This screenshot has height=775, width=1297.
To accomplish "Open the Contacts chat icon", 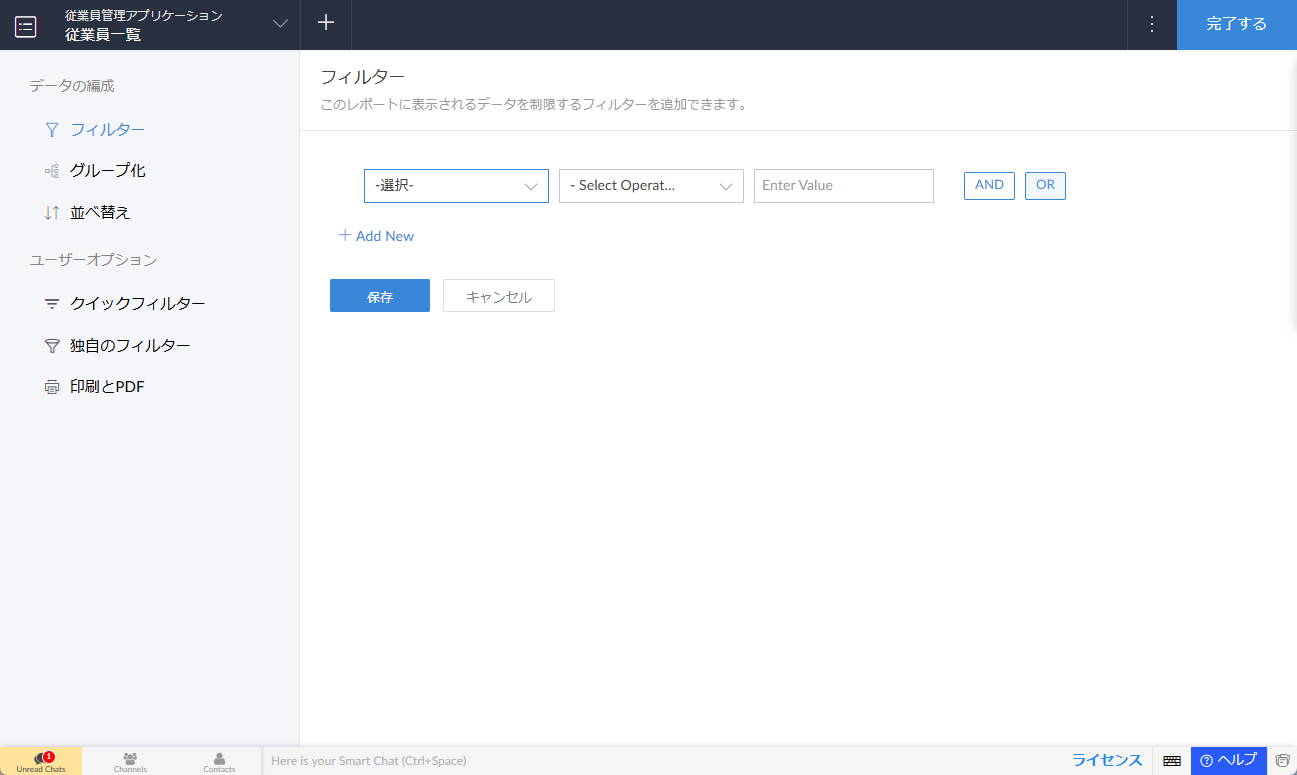I will point(219,762).
